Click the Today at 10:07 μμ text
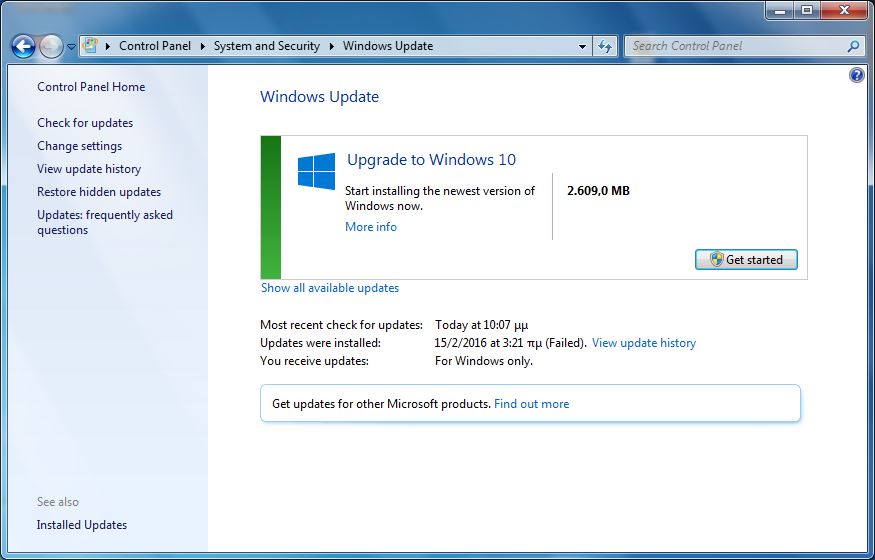Image resolution: width=875 pixels, height=560 pixels. tap(482, 325)
